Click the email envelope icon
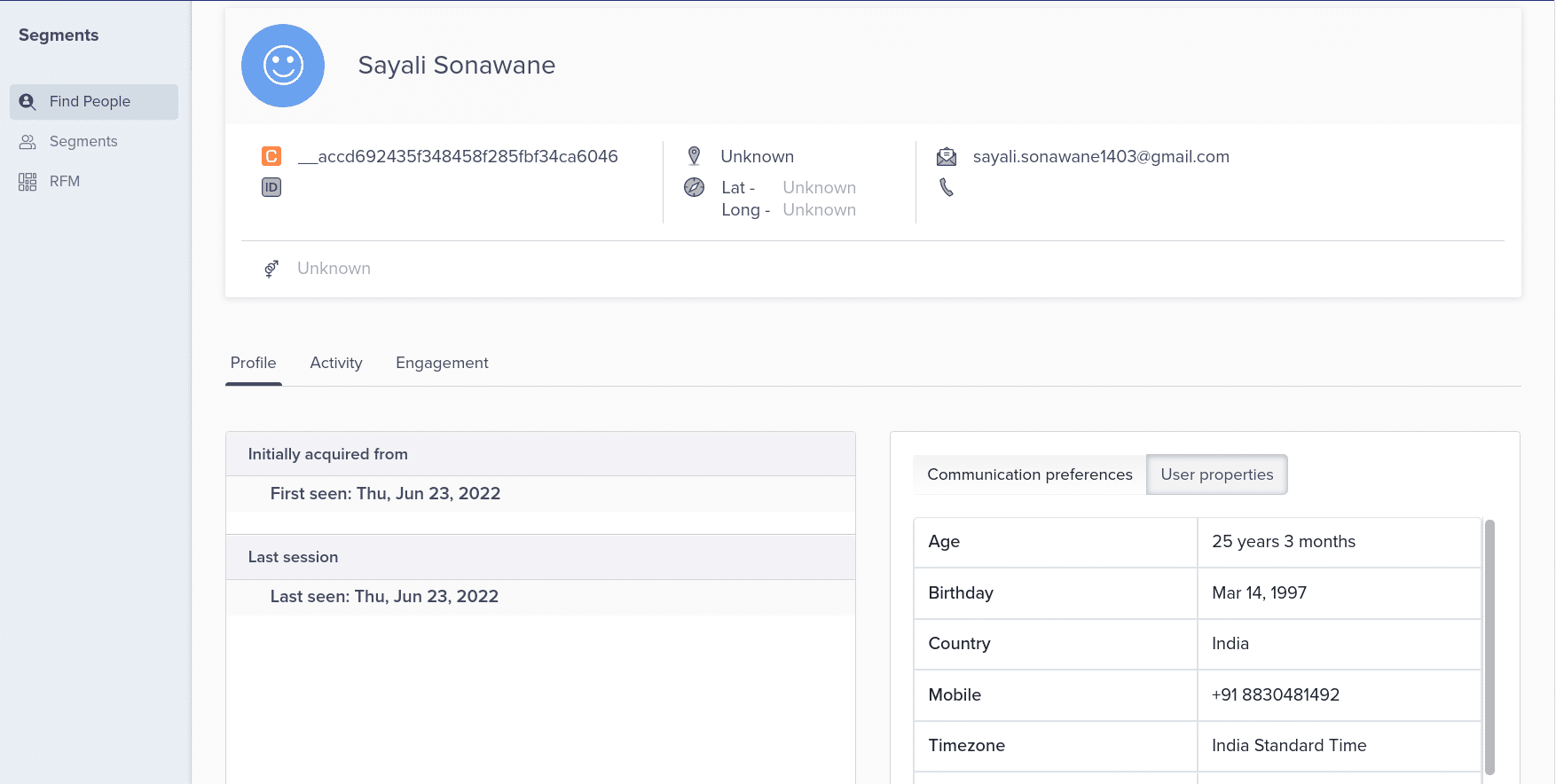 click(947, 157)
